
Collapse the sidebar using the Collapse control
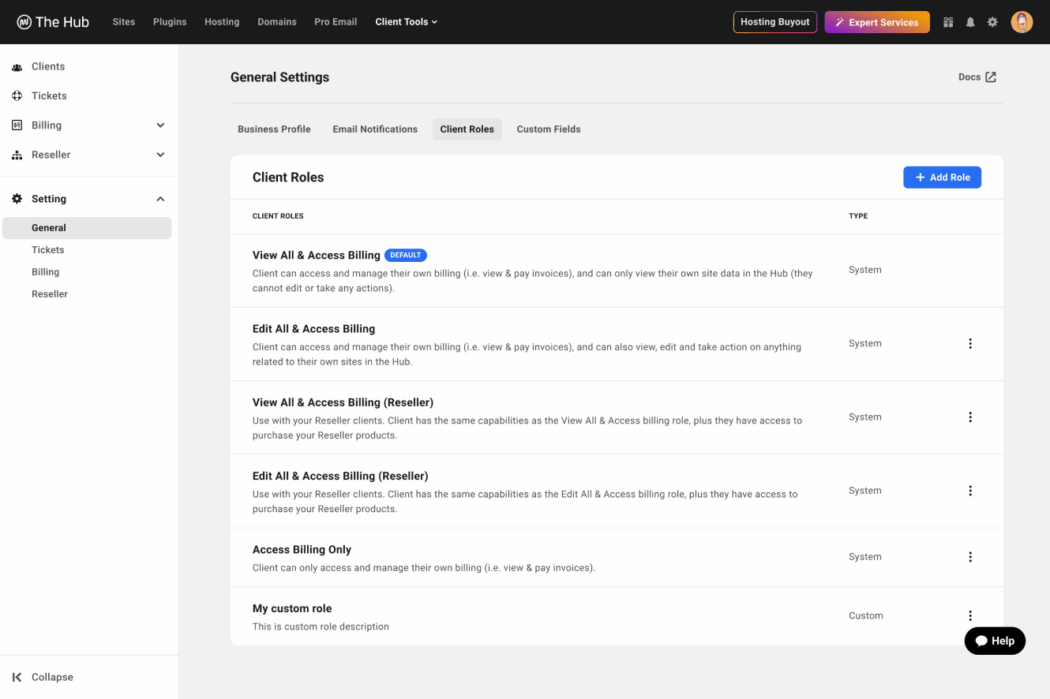[44, 677]
